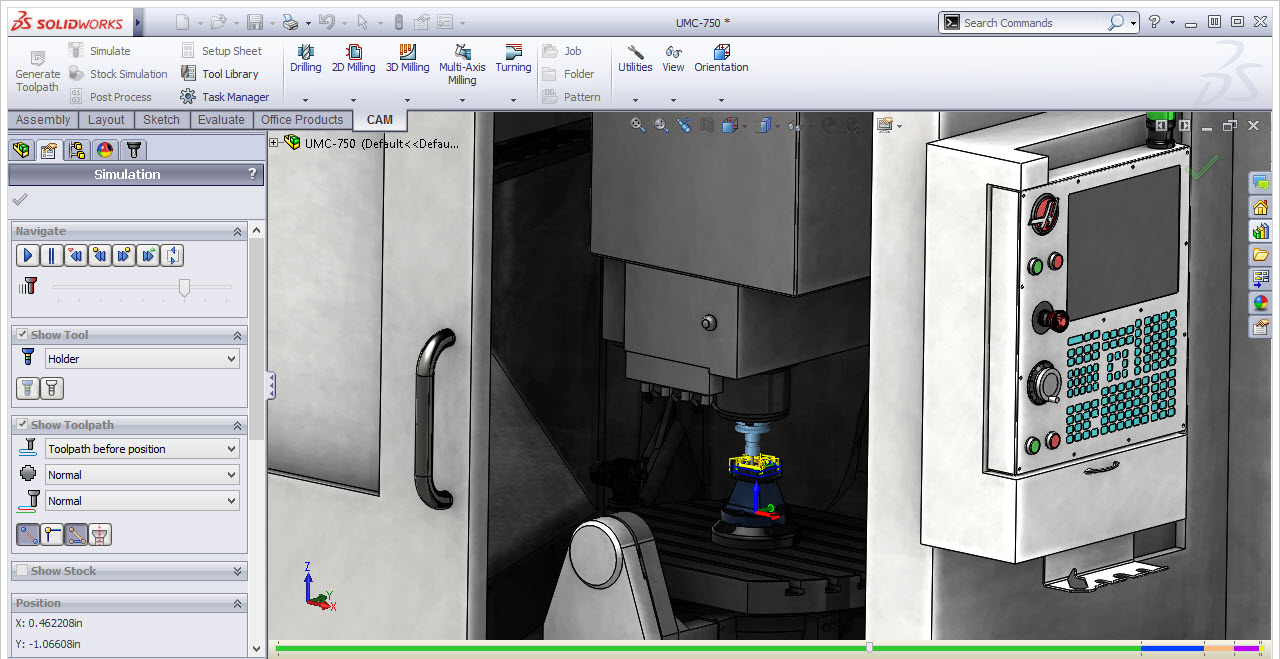Image resolution: width=1280 pixels, height=659 pixels.
Task: Open the CAM tool tab in manager panel
Action: click(133, 150)
